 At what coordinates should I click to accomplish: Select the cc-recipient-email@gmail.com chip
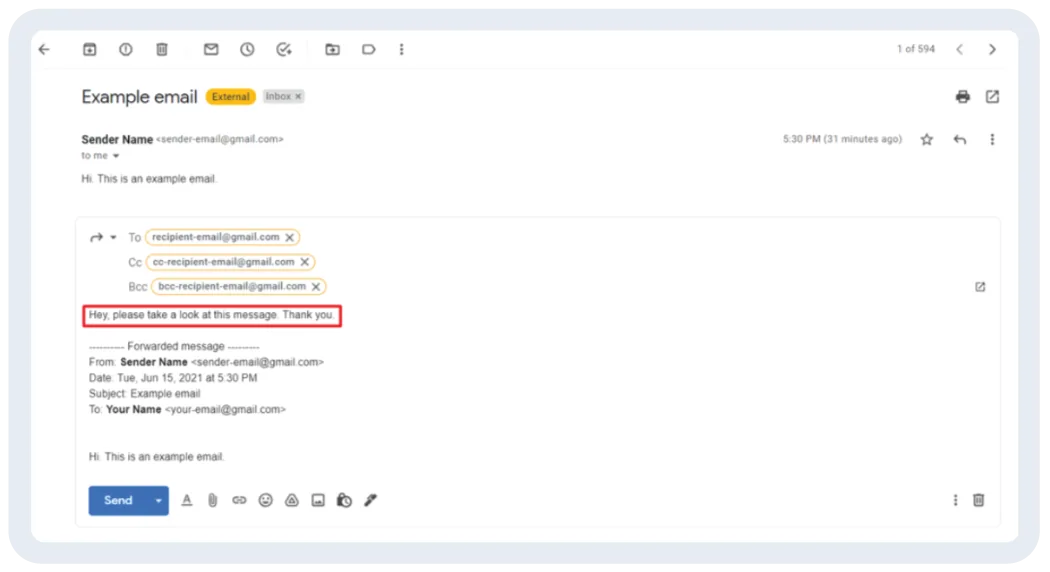coord(230,262)
